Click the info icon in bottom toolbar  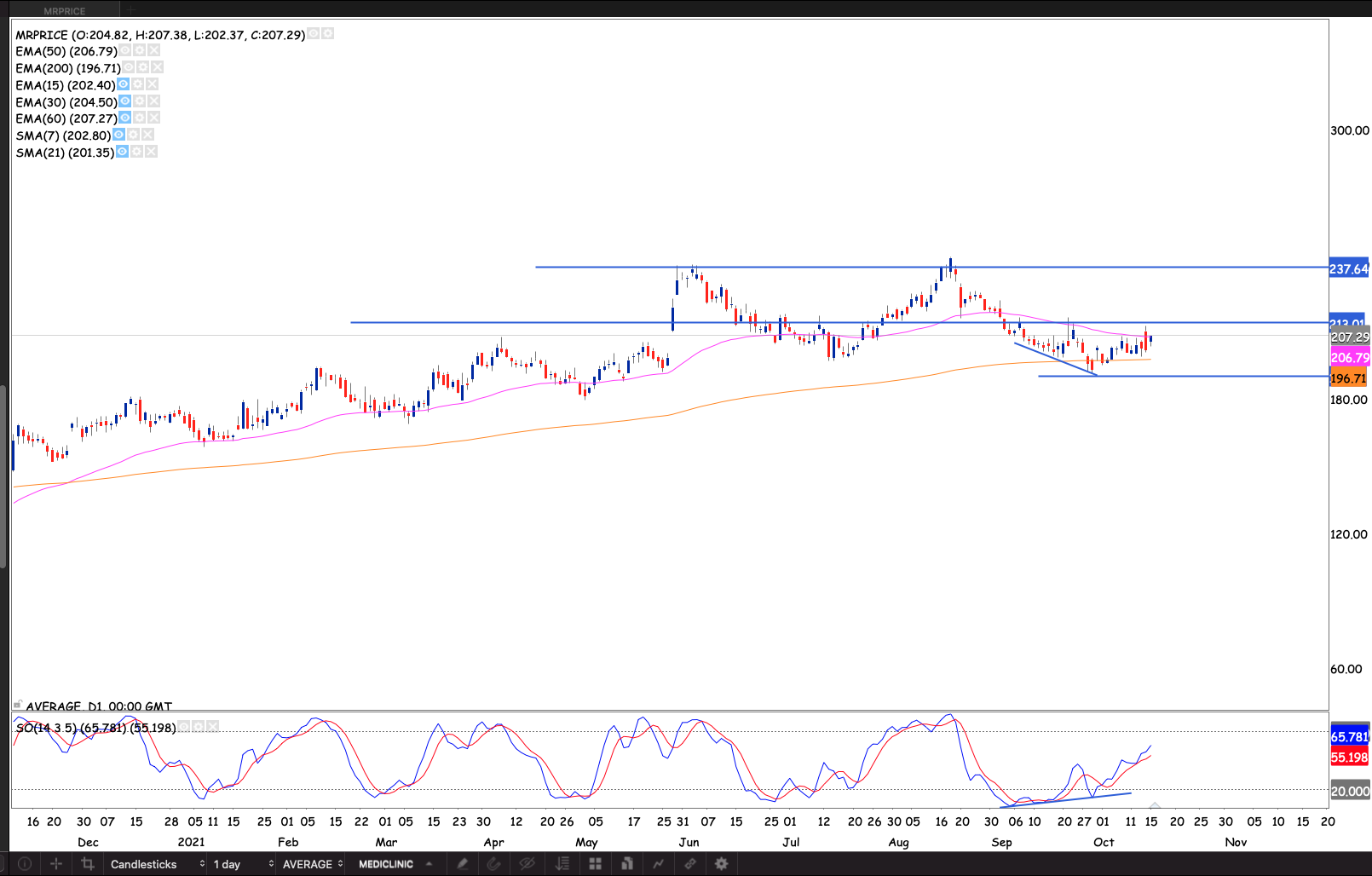(x=25, y=864)
